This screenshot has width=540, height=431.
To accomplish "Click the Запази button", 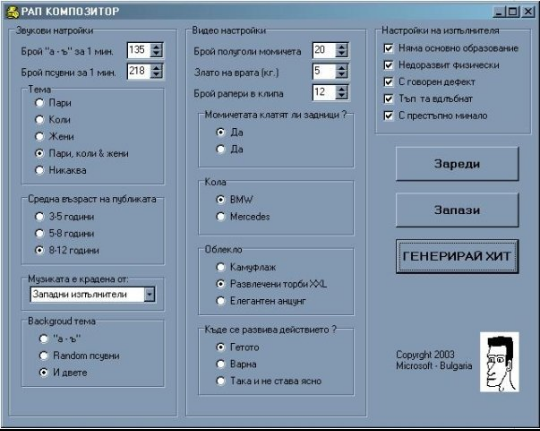I will point(457,210).
